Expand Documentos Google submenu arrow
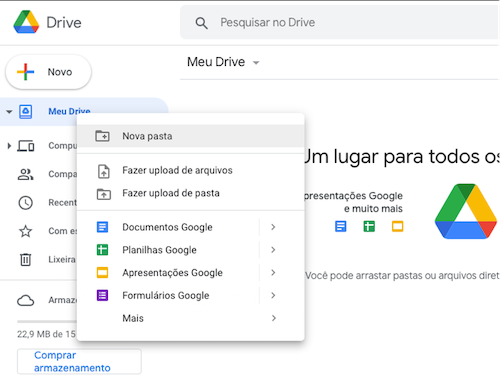Image resolution: width=500 pixels, height=375 pixels. pos(273,227)
